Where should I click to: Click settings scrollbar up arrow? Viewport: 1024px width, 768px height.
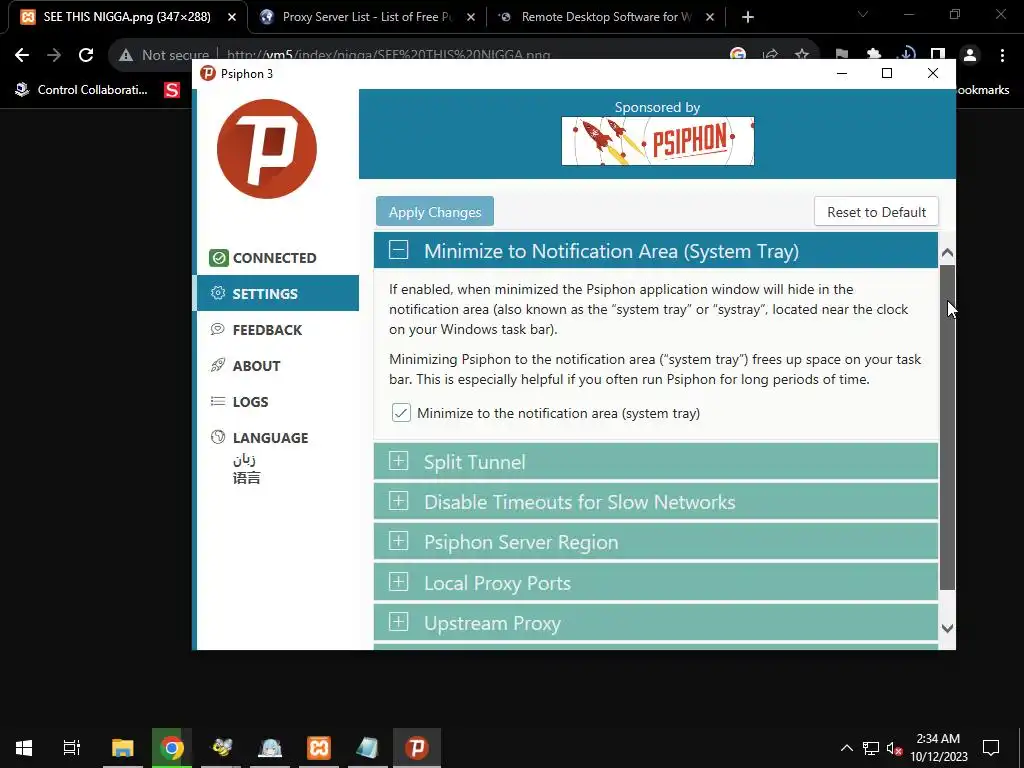[x=947, y=253]
